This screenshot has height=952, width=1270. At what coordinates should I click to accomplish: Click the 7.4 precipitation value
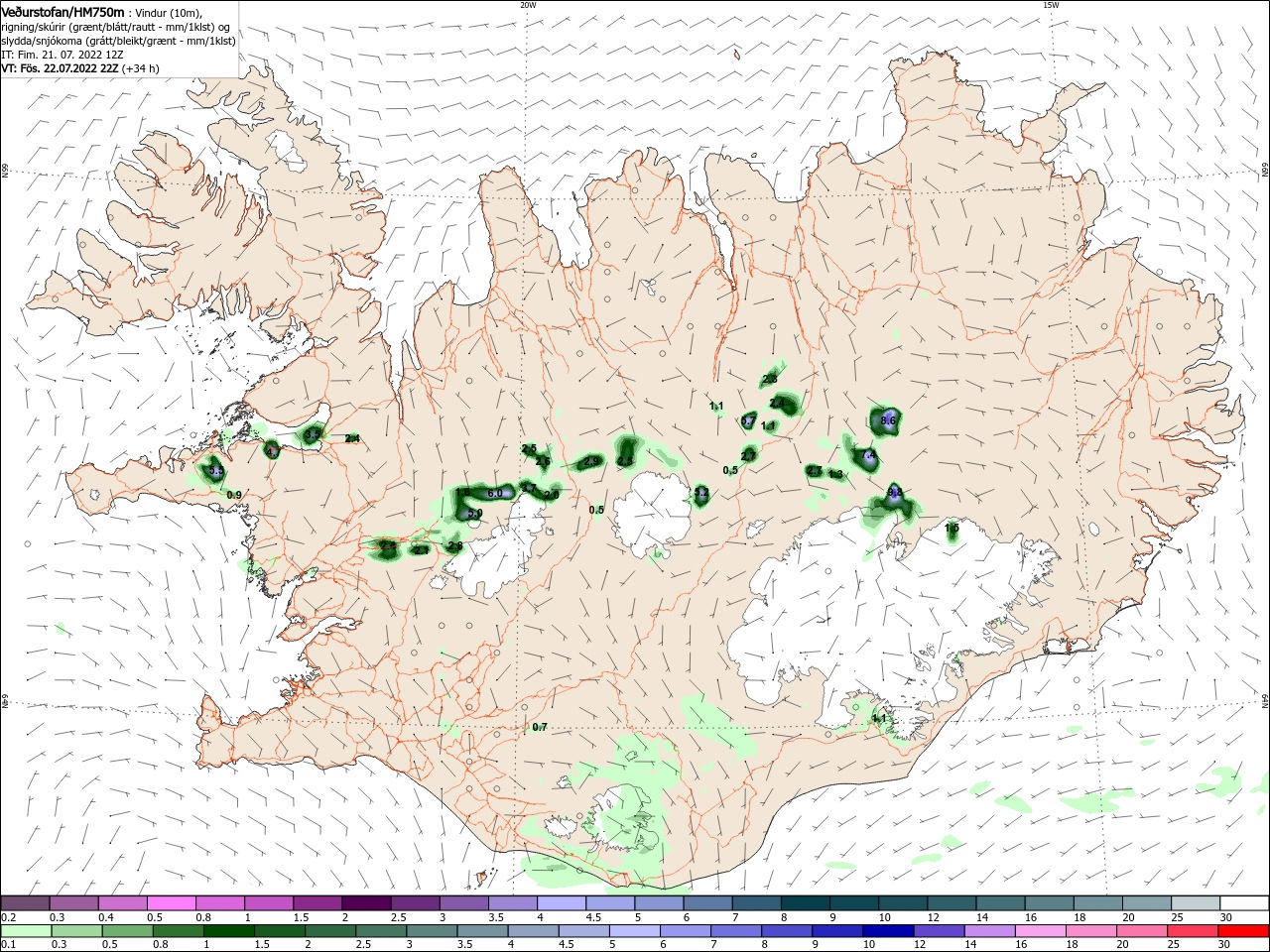point(869,455)
